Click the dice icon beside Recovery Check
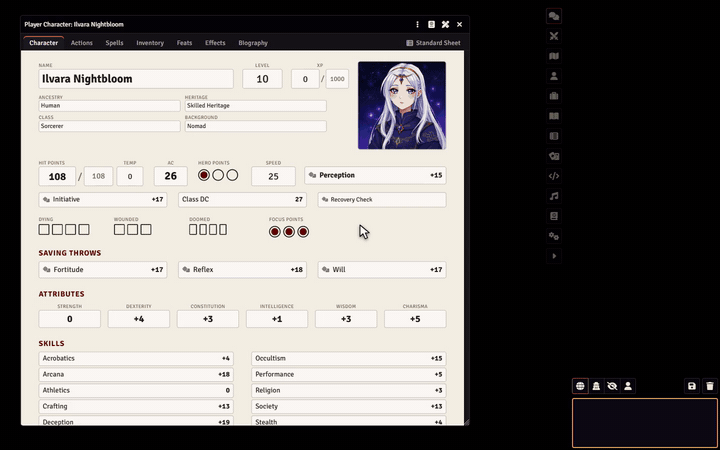 [325, 200]
